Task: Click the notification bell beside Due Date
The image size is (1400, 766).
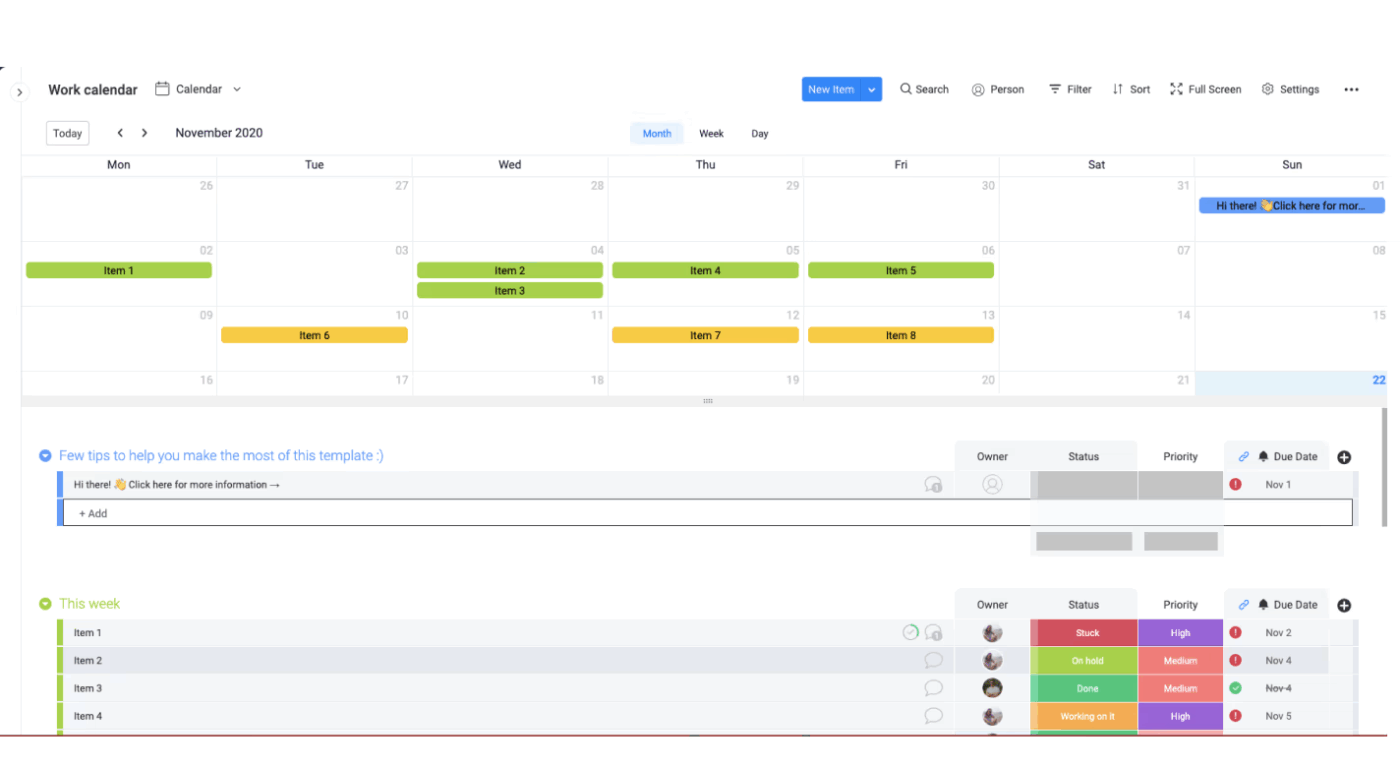Action: [x=1261, y=456]
